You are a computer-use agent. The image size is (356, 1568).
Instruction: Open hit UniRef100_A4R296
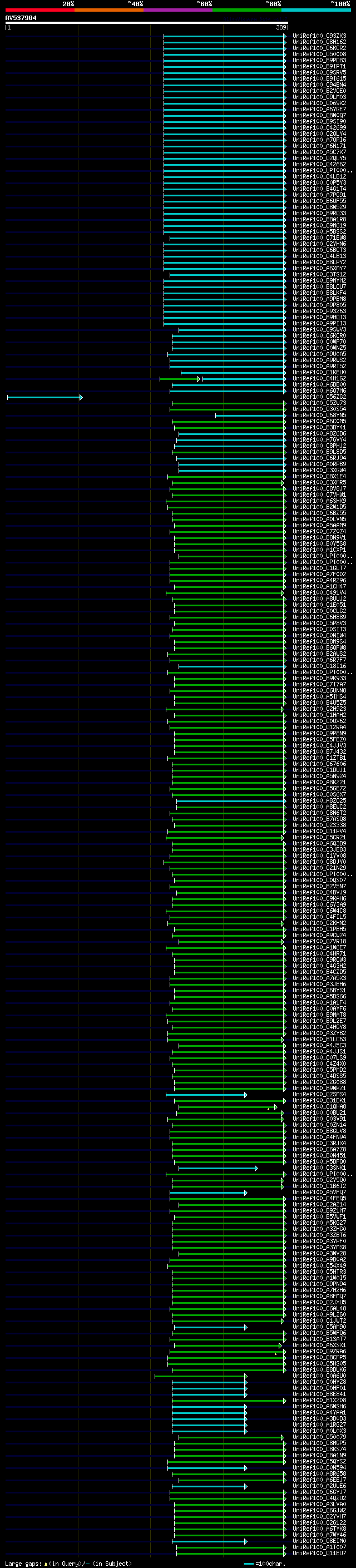coord(319,580)
